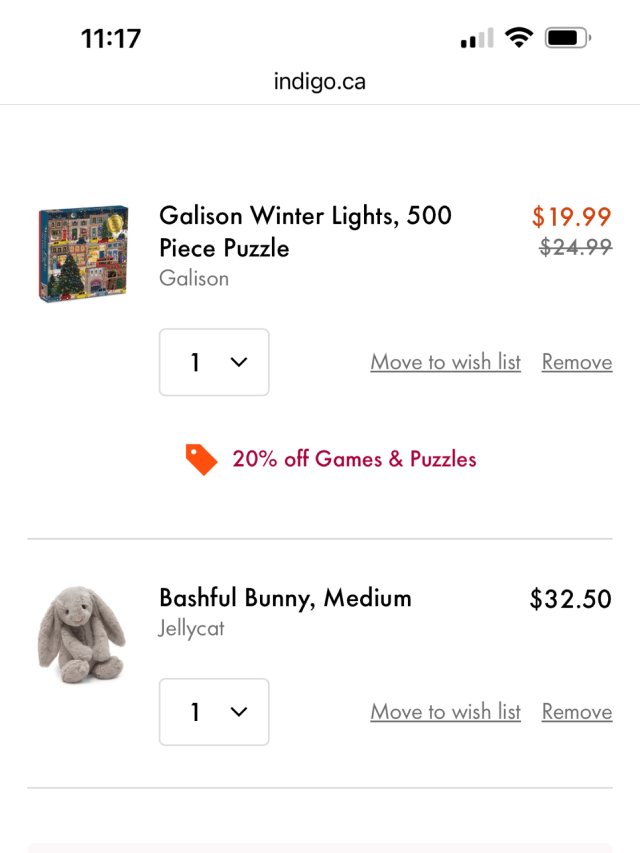Tap the Wi-Fi status icon
This screenshot has width=640, height=853.
click(518, 38)
